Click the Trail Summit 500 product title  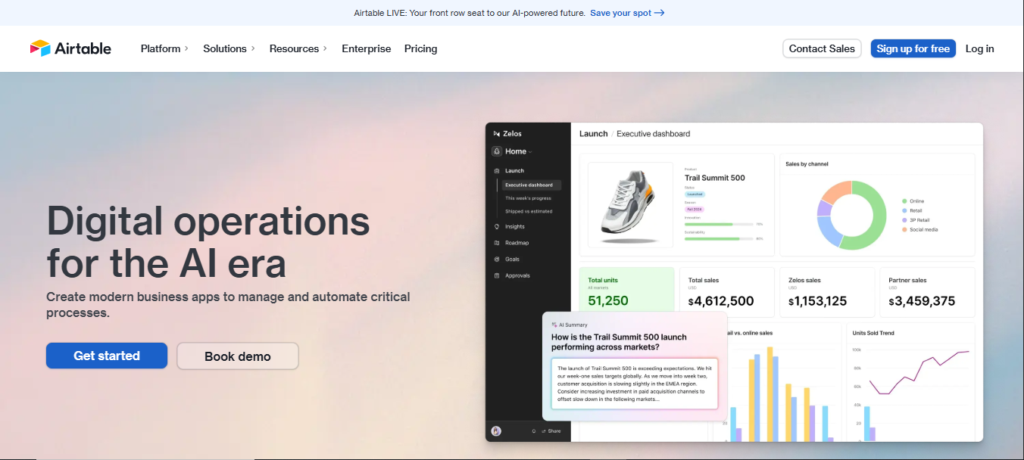click(714, 178)
